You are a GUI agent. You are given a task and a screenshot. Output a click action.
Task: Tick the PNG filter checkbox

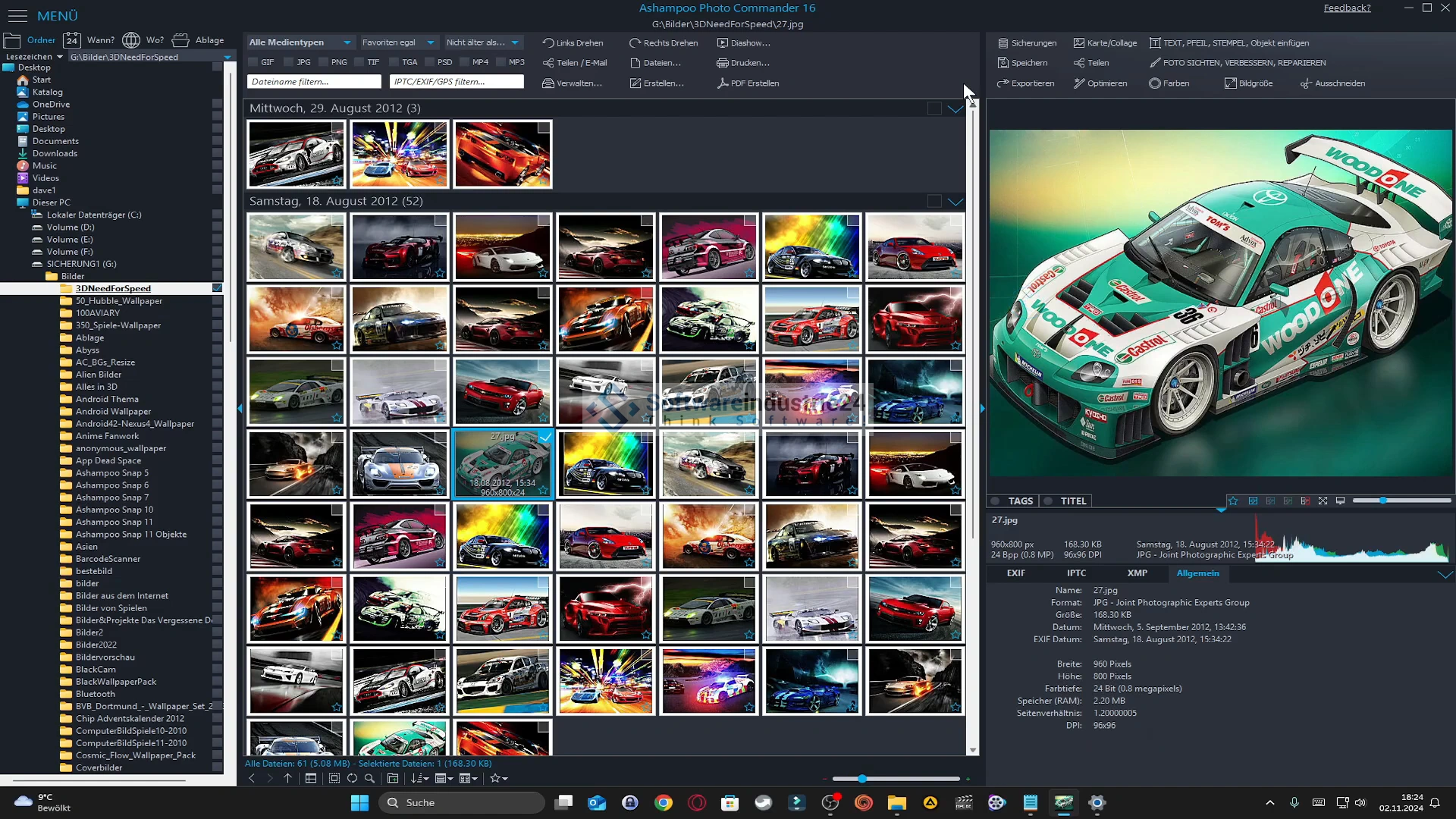point(323,62)
